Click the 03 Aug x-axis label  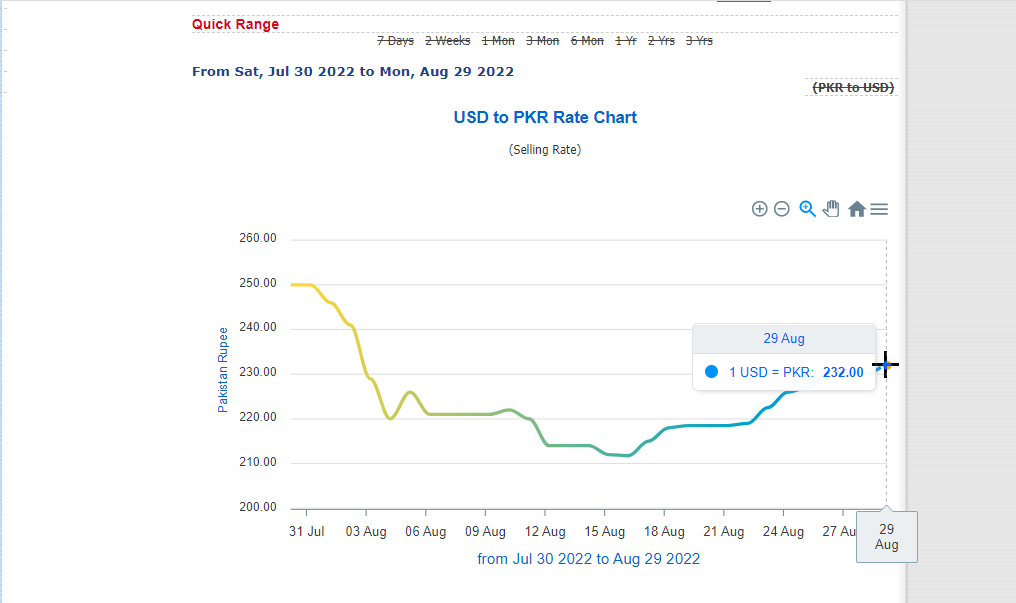point(366,532)
